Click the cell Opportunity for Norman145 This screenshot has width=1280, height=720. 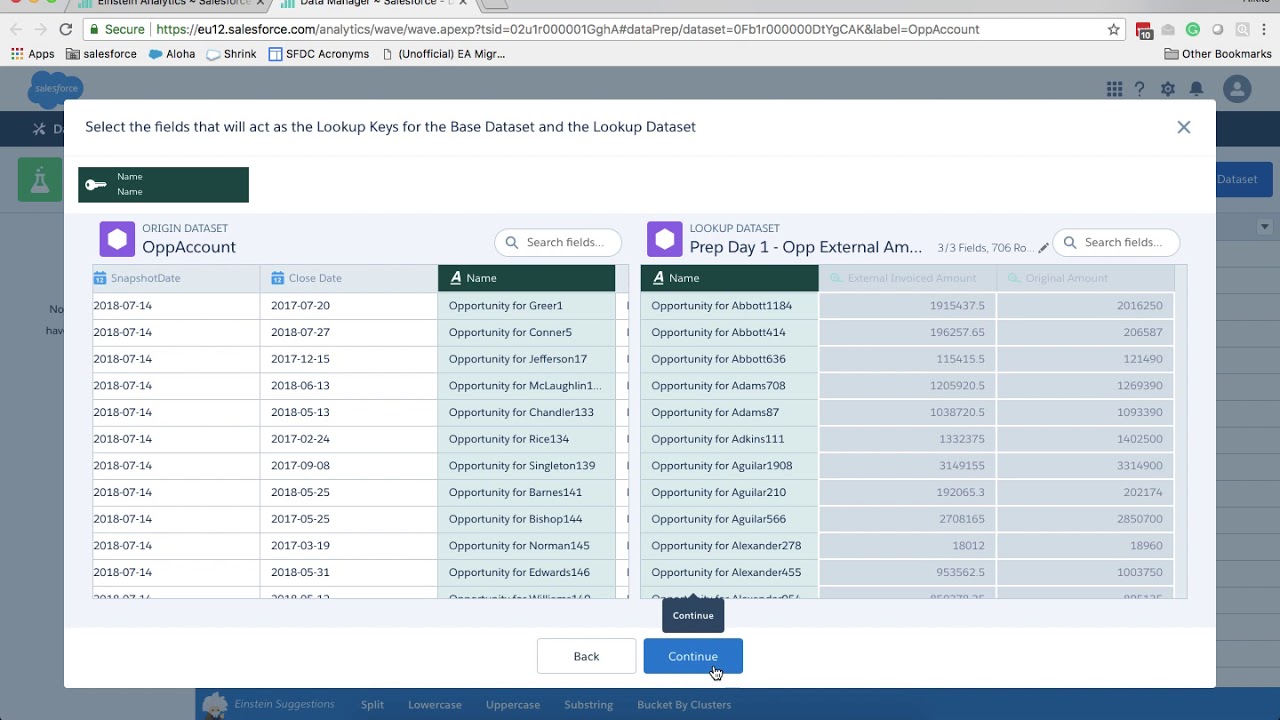[x=526, y=546]
